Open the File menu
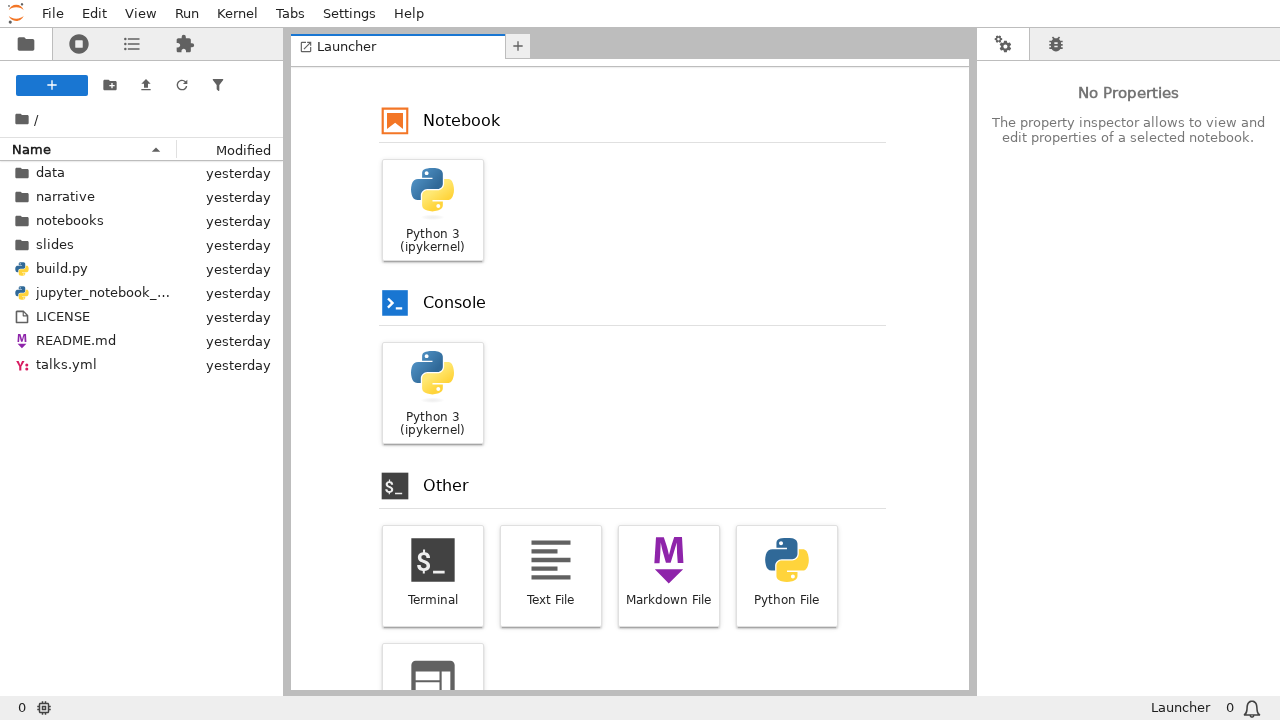This screenshot has width=1280, height=720. [53, 14]
